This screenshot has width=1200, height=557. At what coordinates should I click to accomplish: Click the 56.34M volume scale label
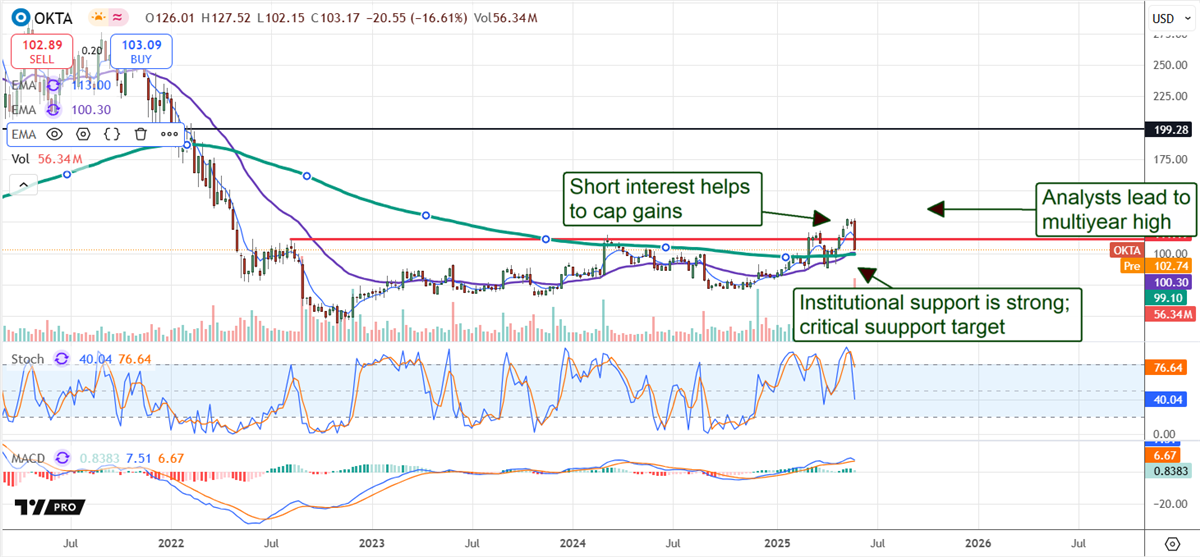pos(1172,314)
